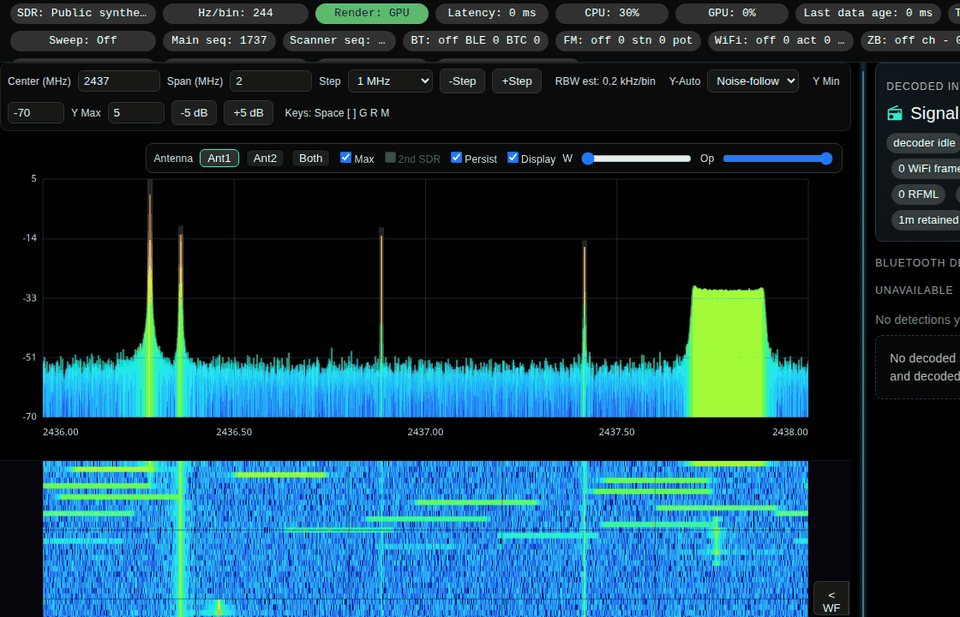Click the tallest peak in spectrum plot

click(x=150, y=298)
